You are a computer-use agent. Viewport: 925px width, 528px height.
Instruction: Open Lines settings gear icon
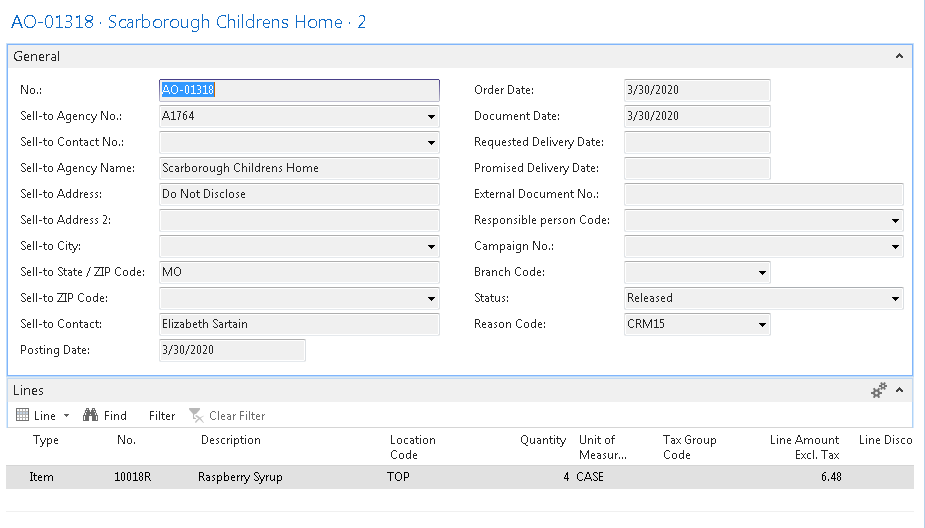click(x=879, y=391)
